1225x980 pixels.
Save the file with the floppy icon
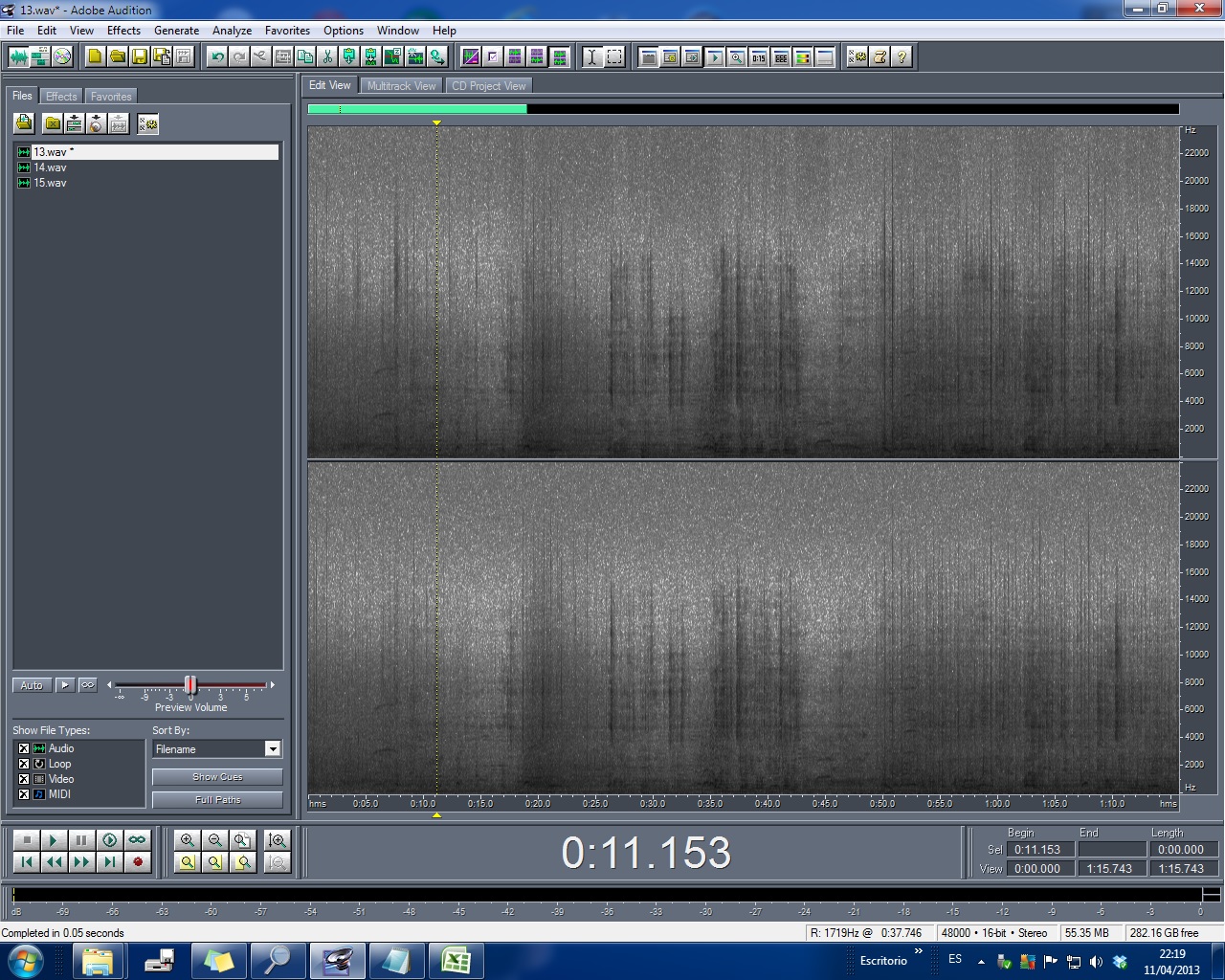(139, 56)
